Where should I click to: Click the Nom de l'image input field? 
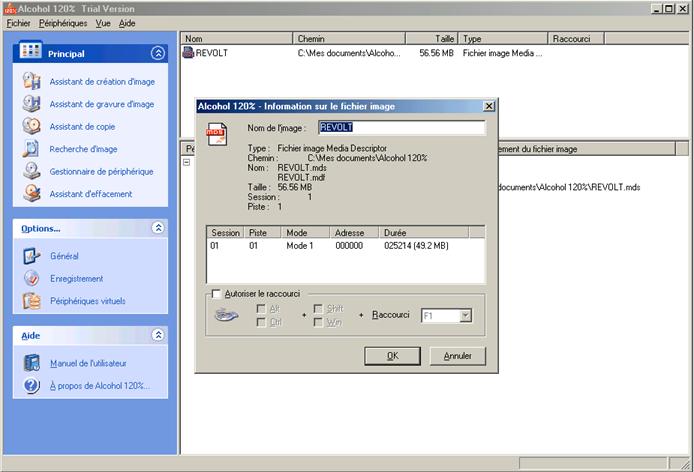pyautogui.click(x=401, y=128)
